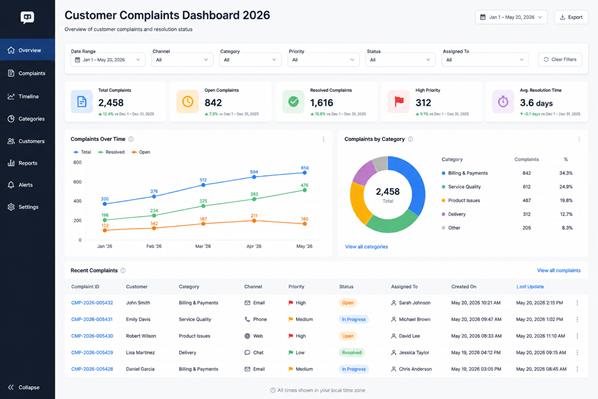Open complaint CMP-2026-005429 link

pos(92,352)
